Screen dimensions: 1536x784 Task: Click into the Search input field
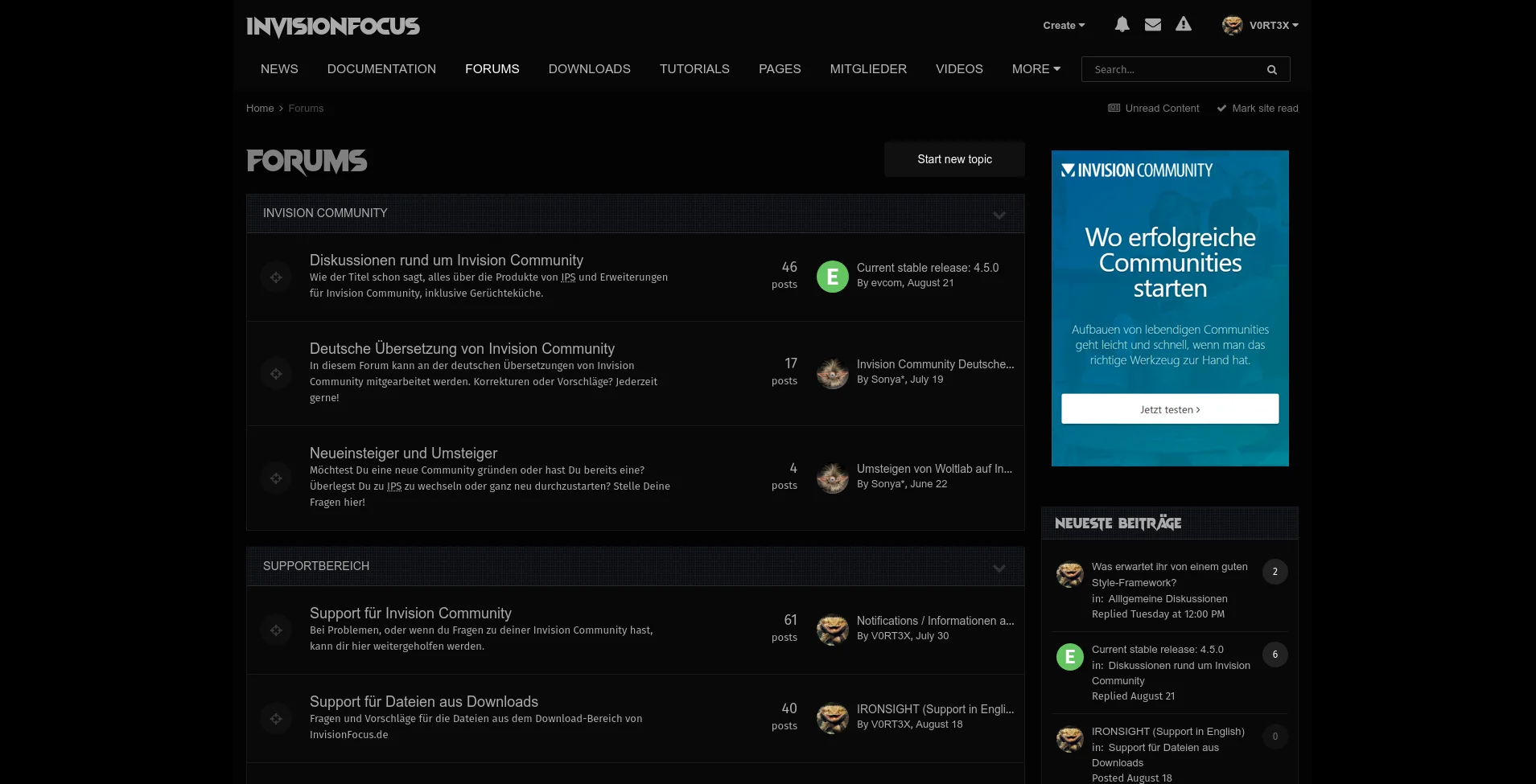(x=1171, y=70)
